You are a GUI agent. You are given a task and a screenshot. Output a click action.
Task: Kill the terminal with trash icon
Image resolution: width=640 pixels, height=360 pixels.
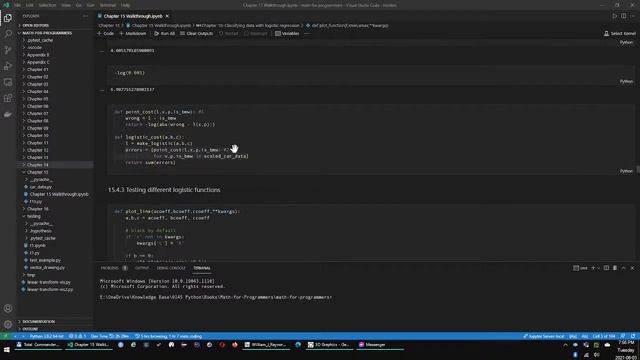tap(615, 268)
